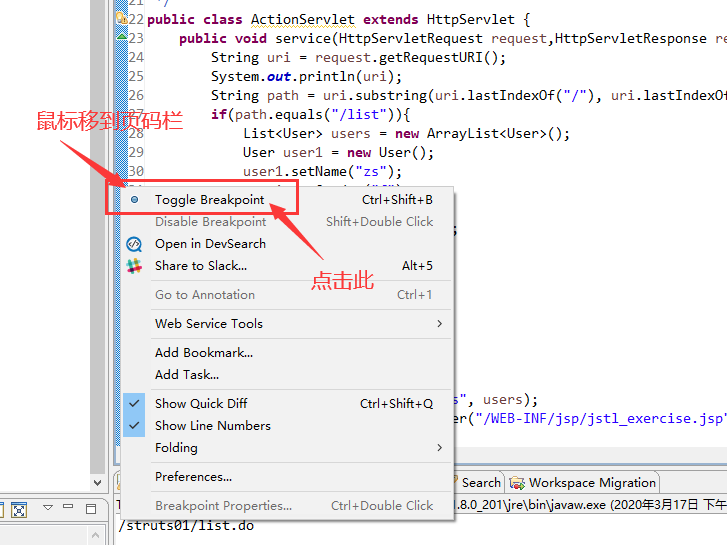
Task: Expand the Folding submenu
Action: pos(287,448)
